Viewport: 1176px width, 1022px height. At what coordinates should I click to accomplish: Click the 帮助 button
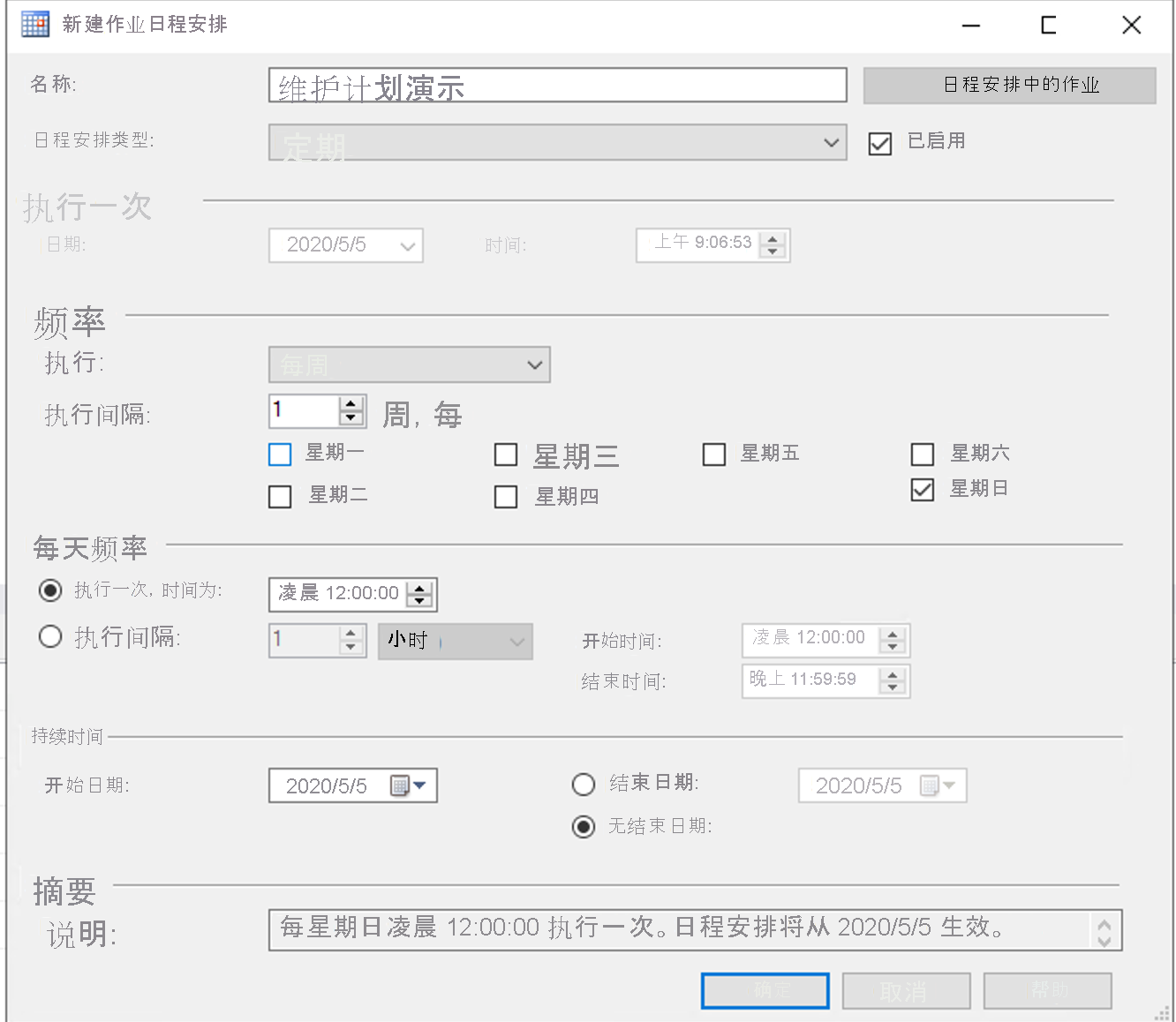[1047, 990]
